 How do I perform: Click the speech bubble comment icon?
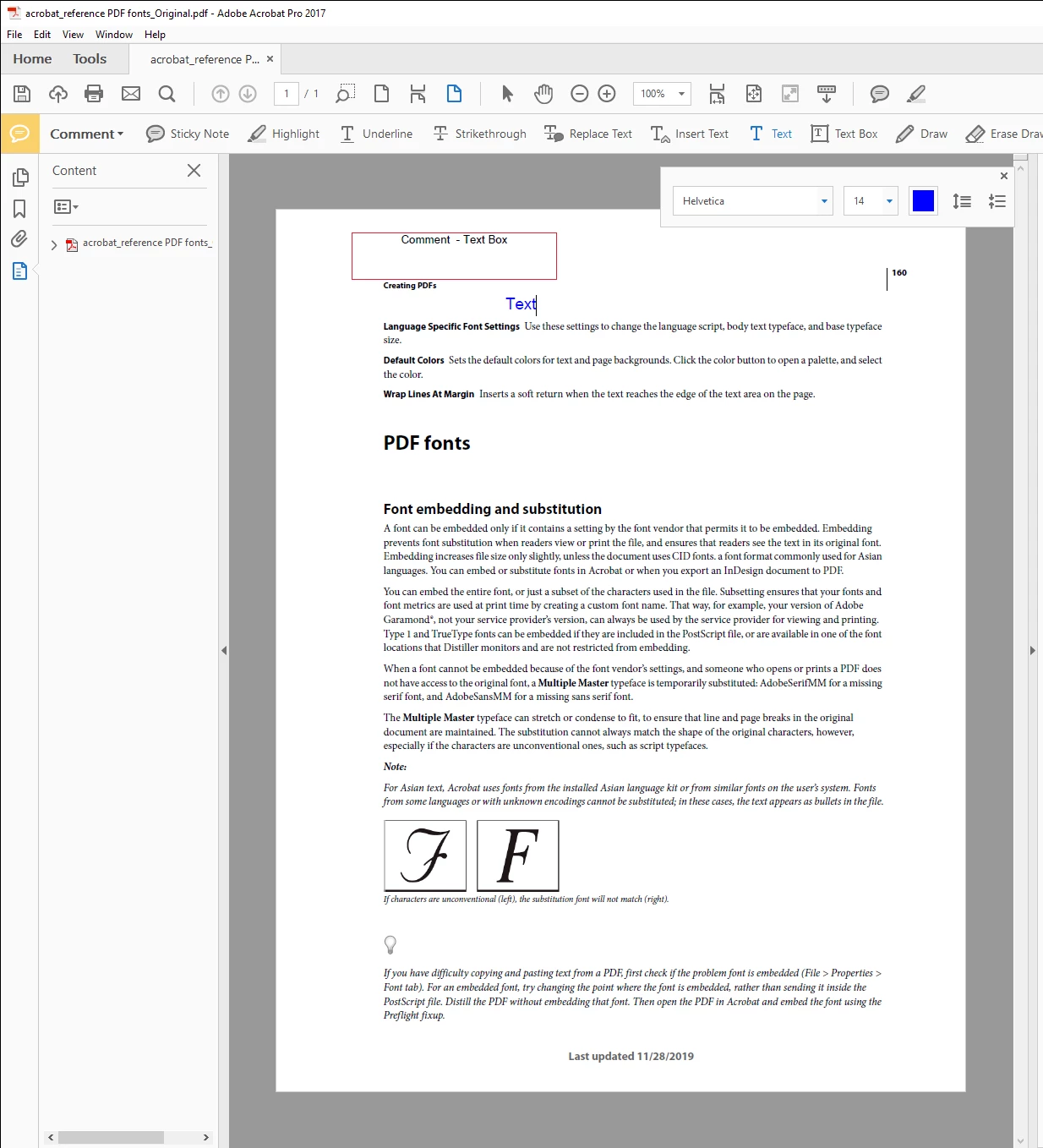tap(880, 94)
